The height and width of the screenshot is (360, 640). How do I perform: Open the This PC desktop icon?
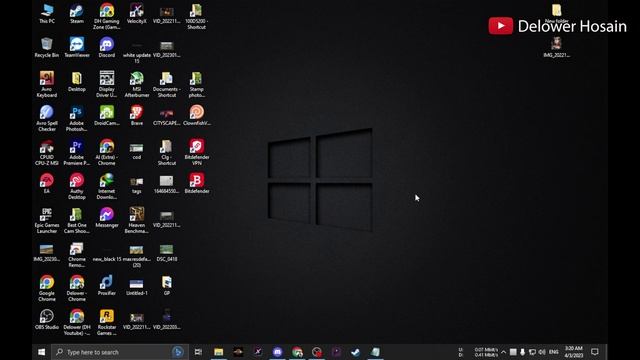pyautogui.click(x=47, y=13)
